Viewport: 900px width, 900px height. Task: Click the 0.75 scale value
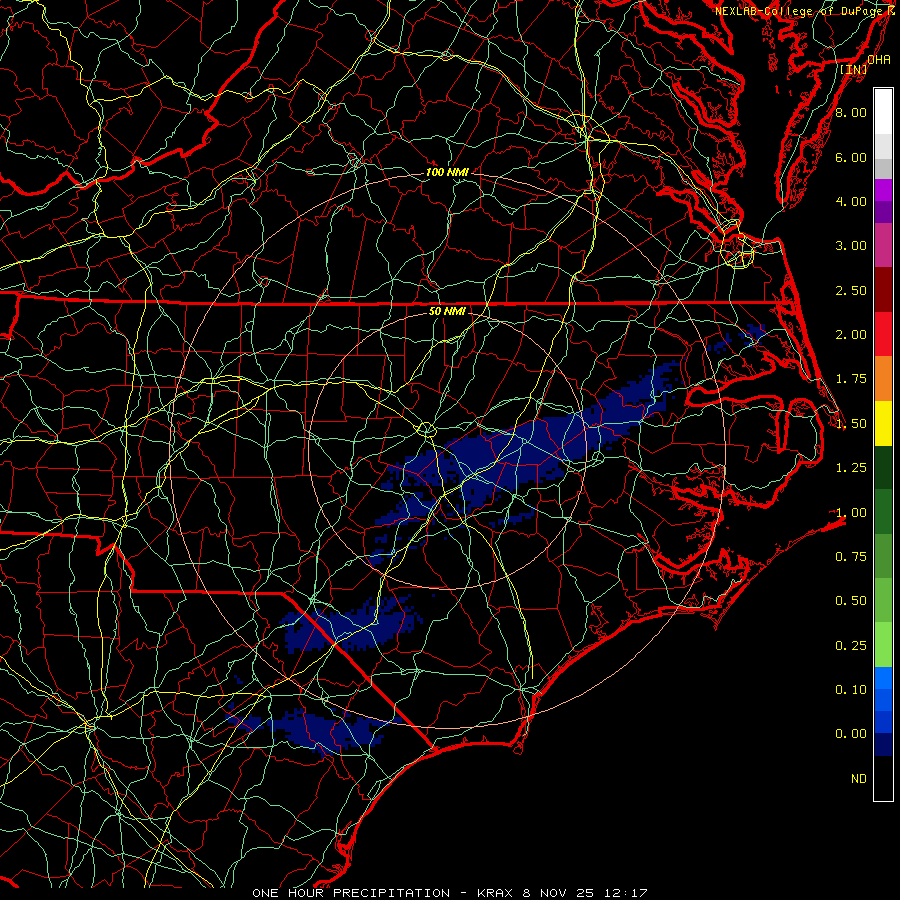click(x=851, y=557)
